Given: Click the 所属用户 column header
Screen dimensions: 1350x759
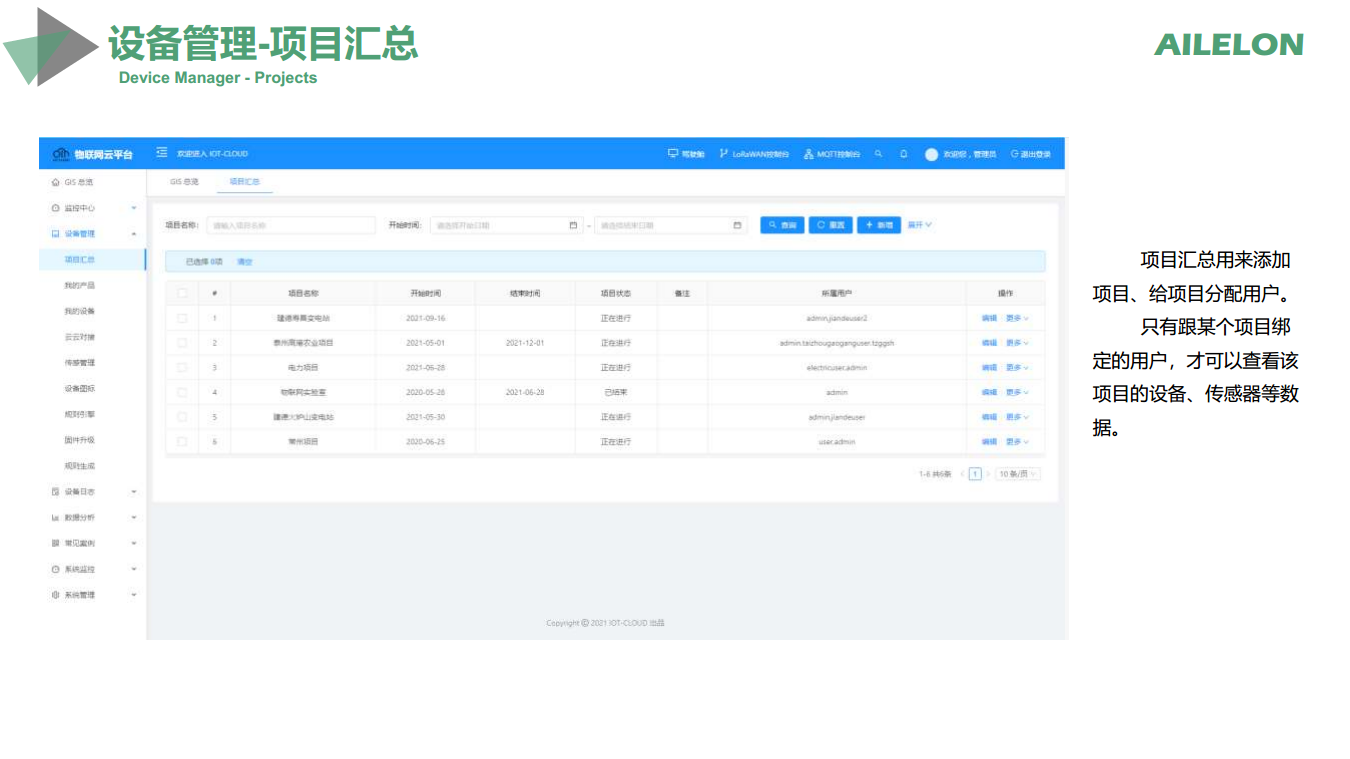Looking at the screenshot, I should [837, 293].
